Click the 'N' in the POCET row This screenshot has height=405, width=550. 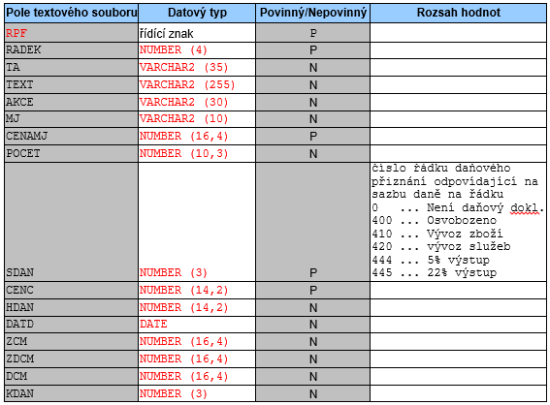click(x=313, y=154)
